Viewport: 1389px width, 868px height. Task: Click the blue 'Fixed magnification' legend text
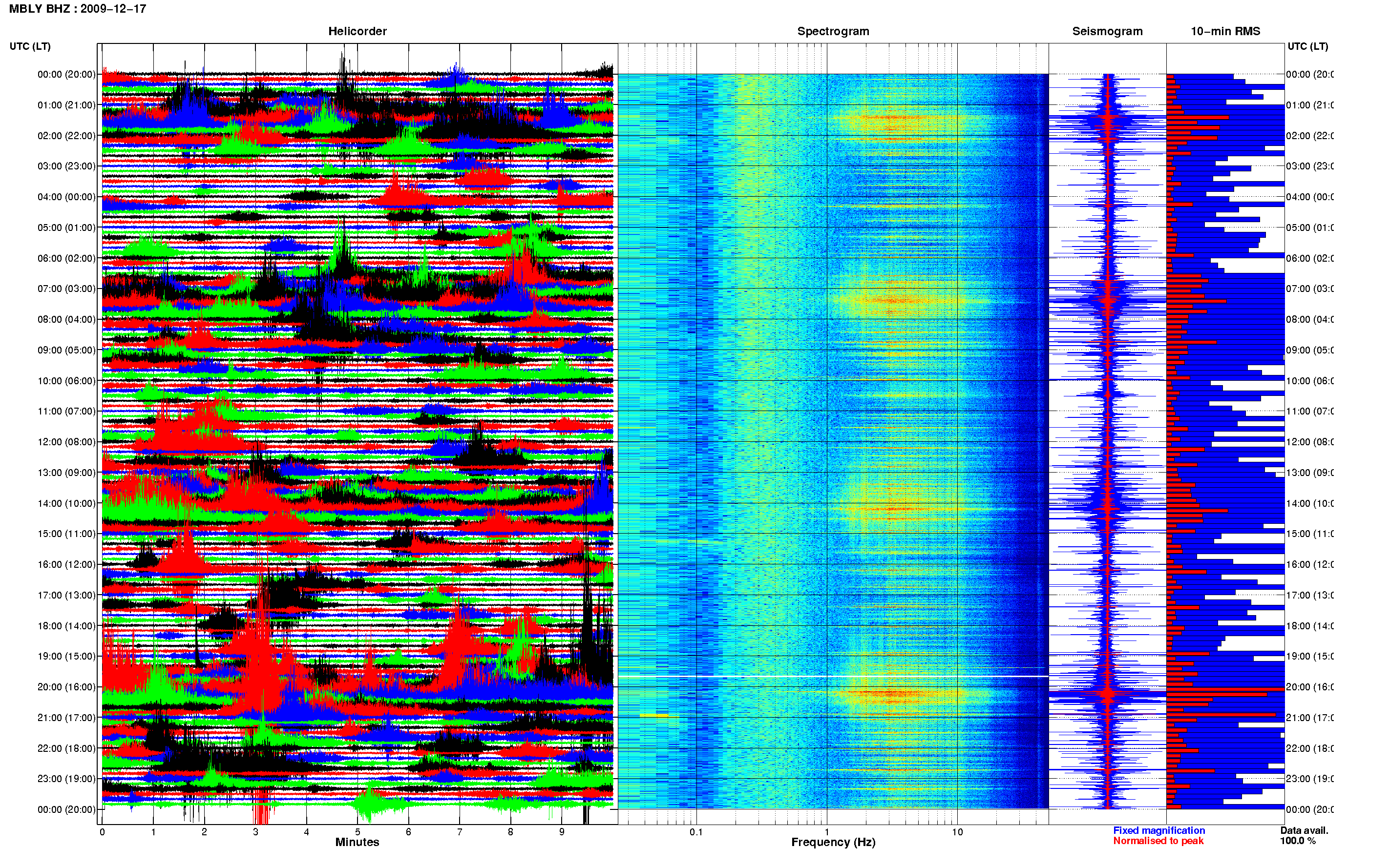pos(1159,831)
